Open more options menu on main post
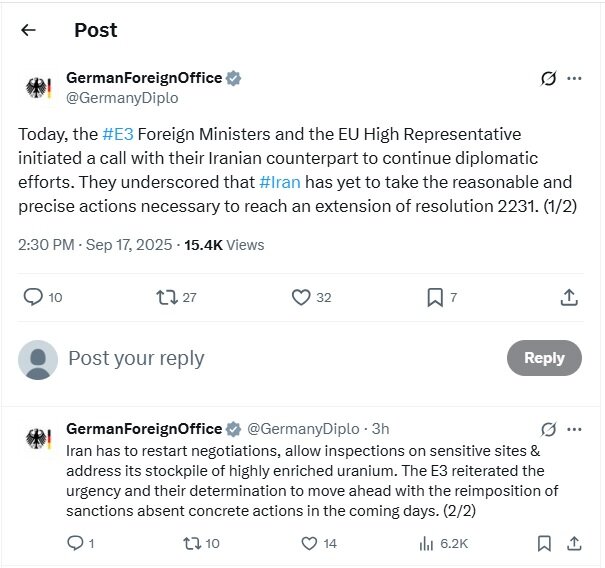This screenshot has width=605, height=568. [x=574, y=79]
